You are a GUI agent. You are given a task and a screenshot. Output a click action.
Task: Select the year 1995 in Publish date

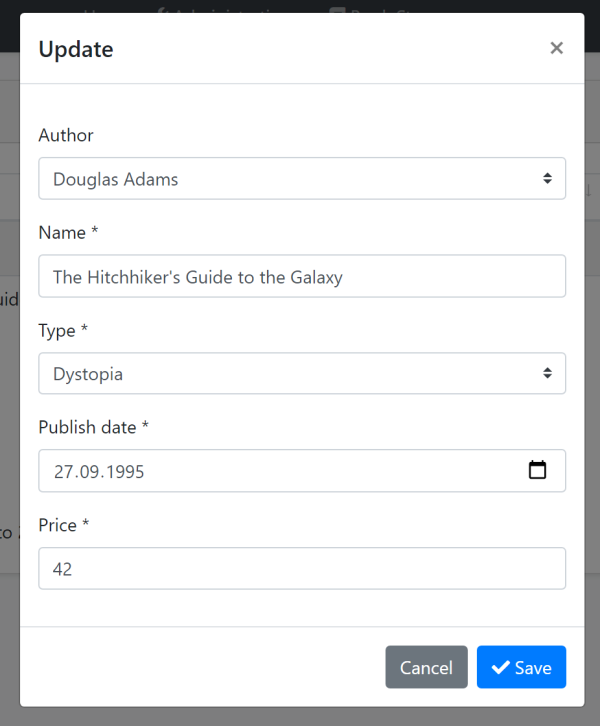123,471
